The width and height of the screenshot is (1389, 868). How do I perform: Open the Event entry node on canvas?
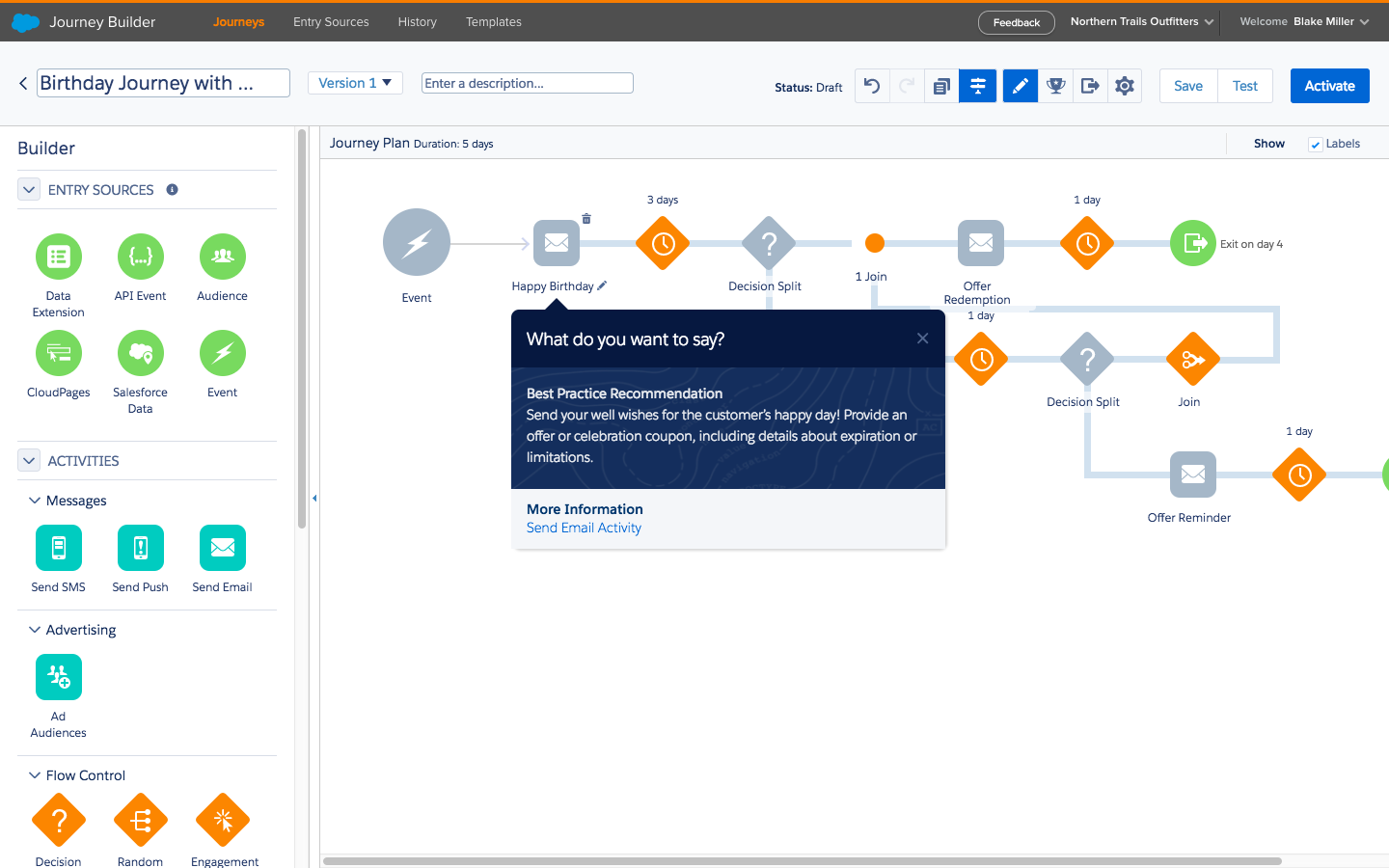pos(417,242)
